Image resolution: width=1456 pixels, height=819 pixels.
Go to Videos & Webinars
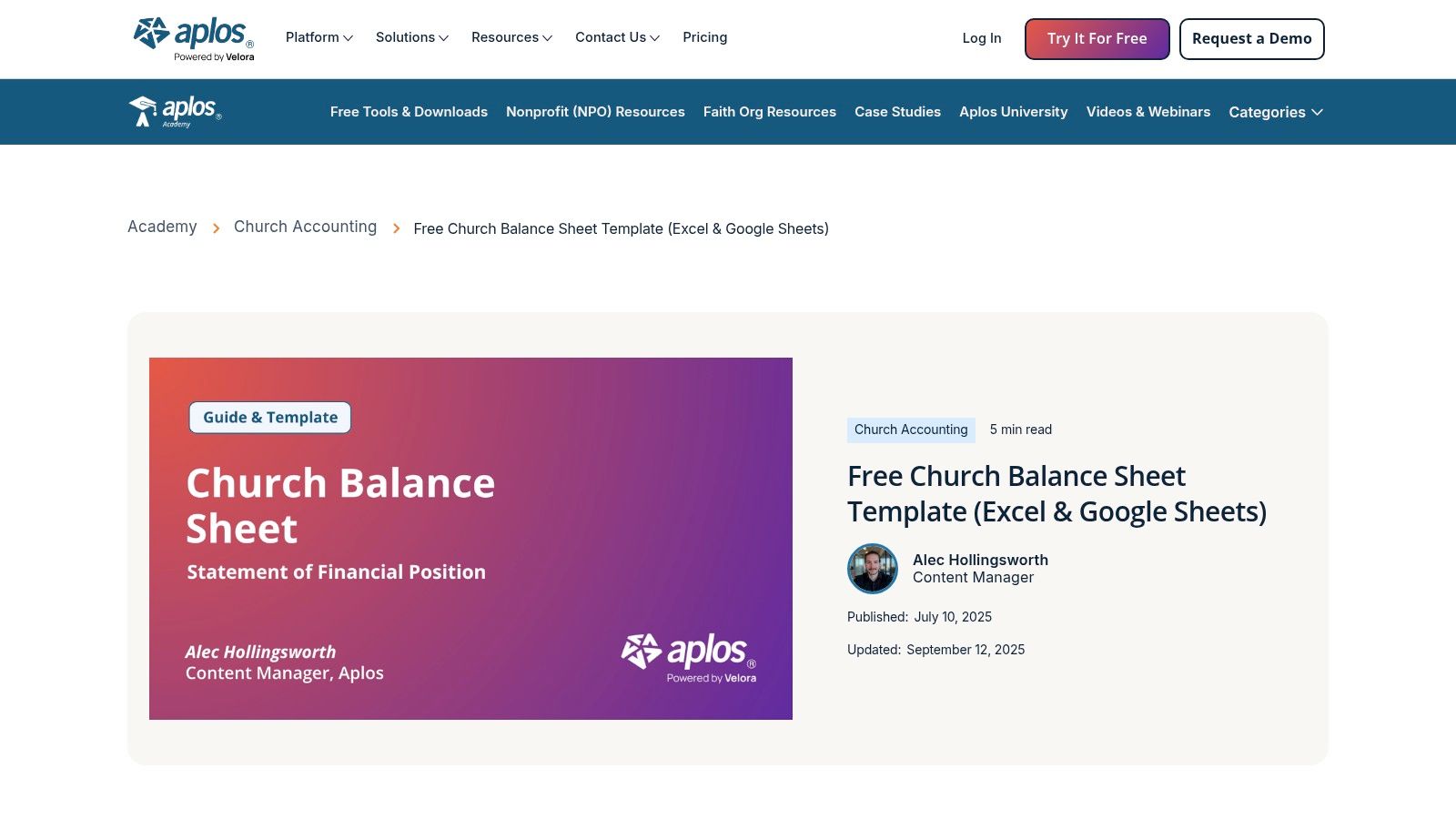(1148, 112)
